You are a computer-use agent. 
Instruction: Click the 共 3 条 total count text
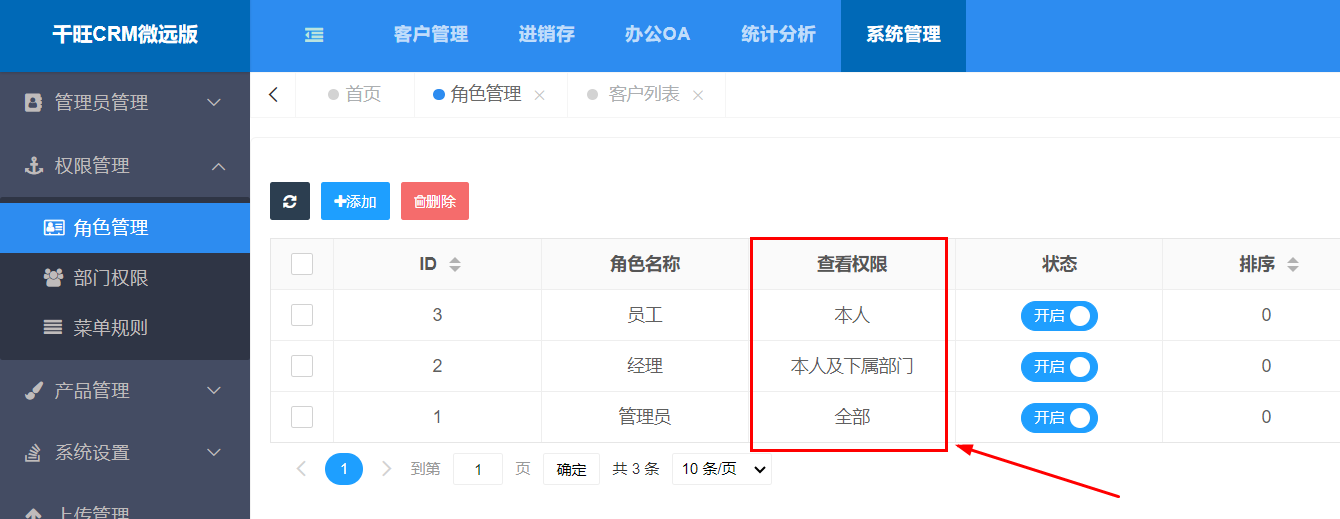pos(636,469)
